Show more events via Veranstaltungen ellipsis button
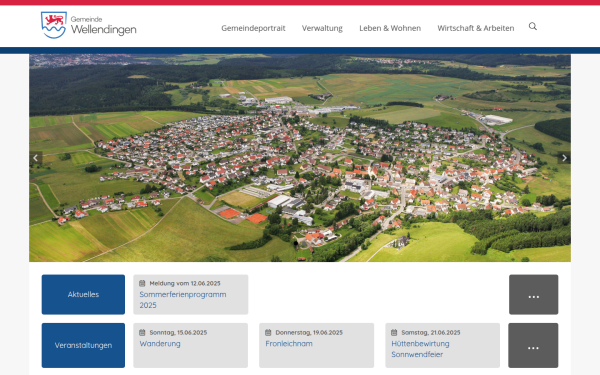This screenshot has height=375, width=600. [533, 345]
